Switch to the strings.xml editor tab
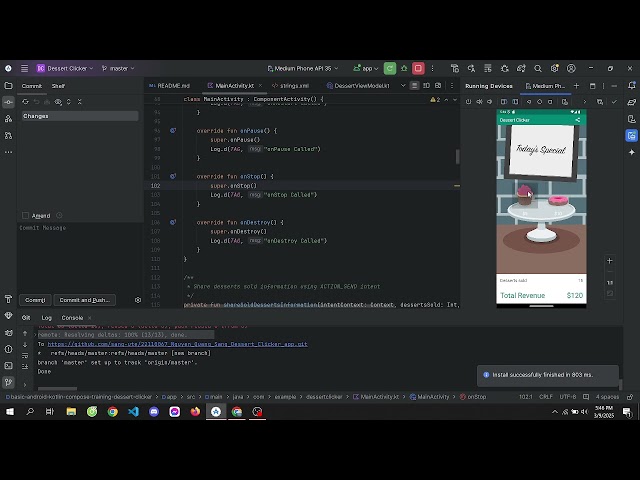The image size is (640, 480). click(x=293, y=86)
